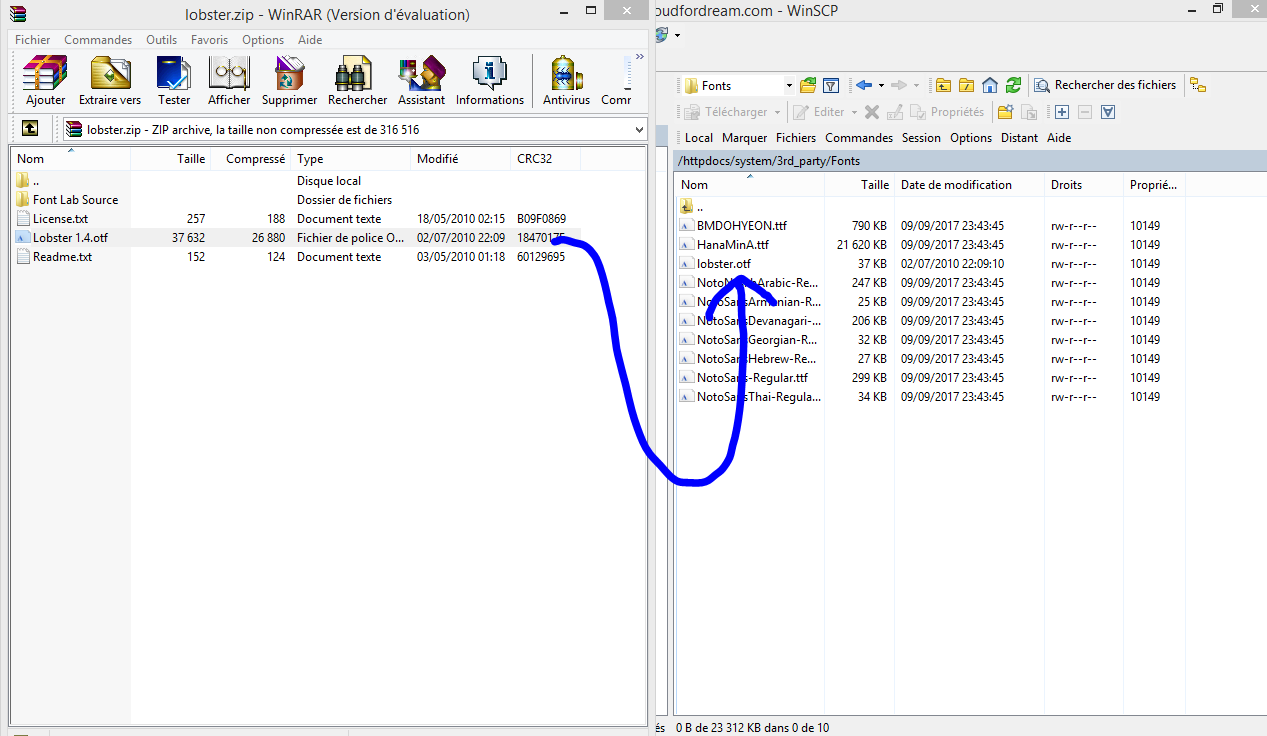Click the open directory icon in WinSCP
Image resolution: width=1267 pixels, height=736 pixels.
(x=808, y=85)
